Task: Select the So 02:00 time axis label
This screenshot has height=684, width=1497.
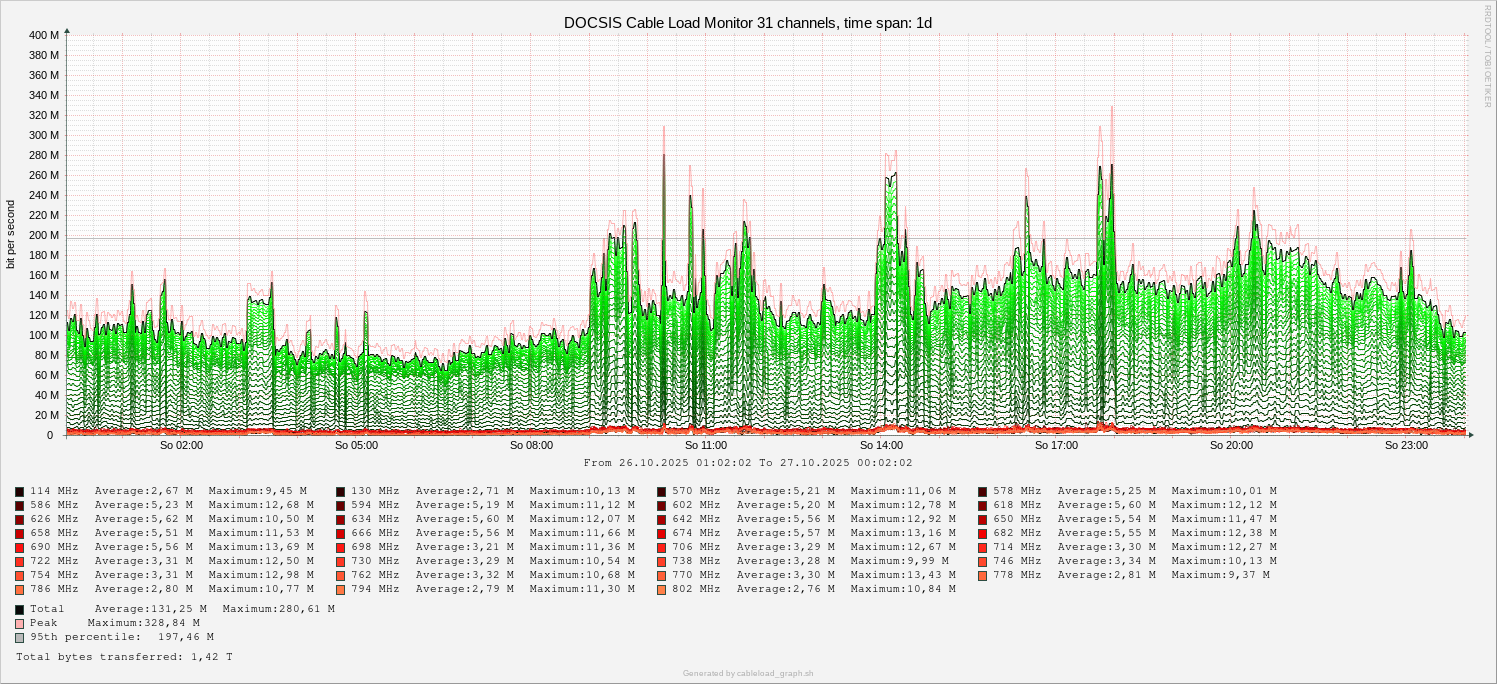Action: pos(181,445)
